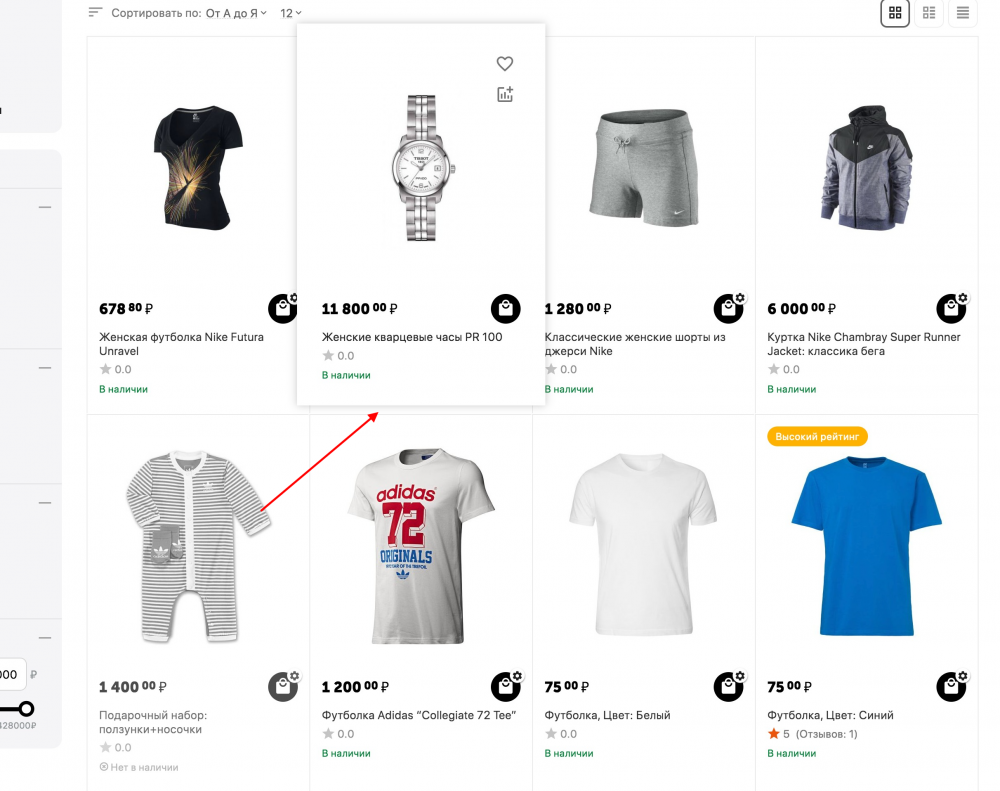Add the blue t-shirt to cart
The image size is (1000, 791).
[x=950, y=687]
